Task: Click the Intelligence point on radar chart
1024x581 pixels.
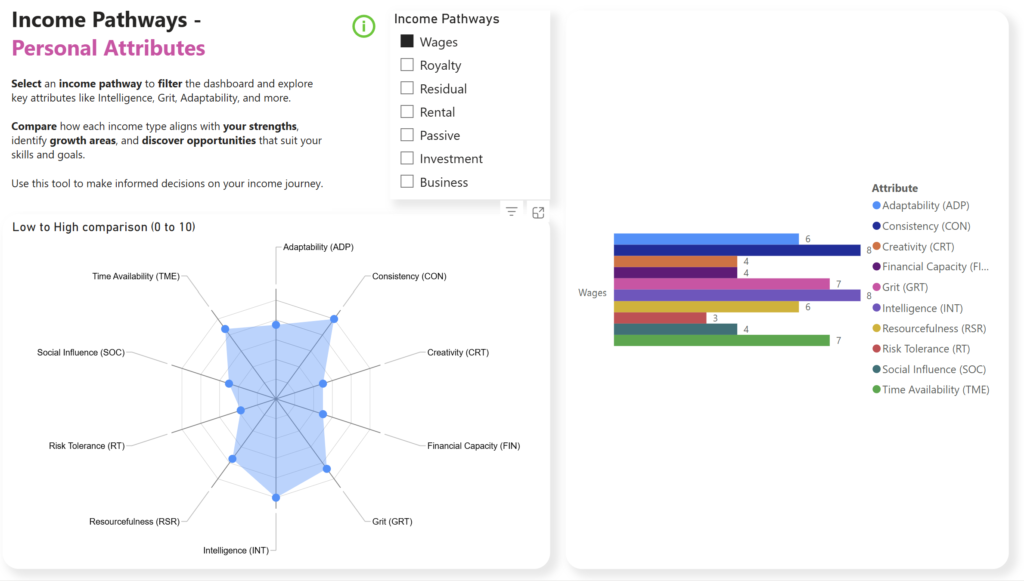Action: 276,497
